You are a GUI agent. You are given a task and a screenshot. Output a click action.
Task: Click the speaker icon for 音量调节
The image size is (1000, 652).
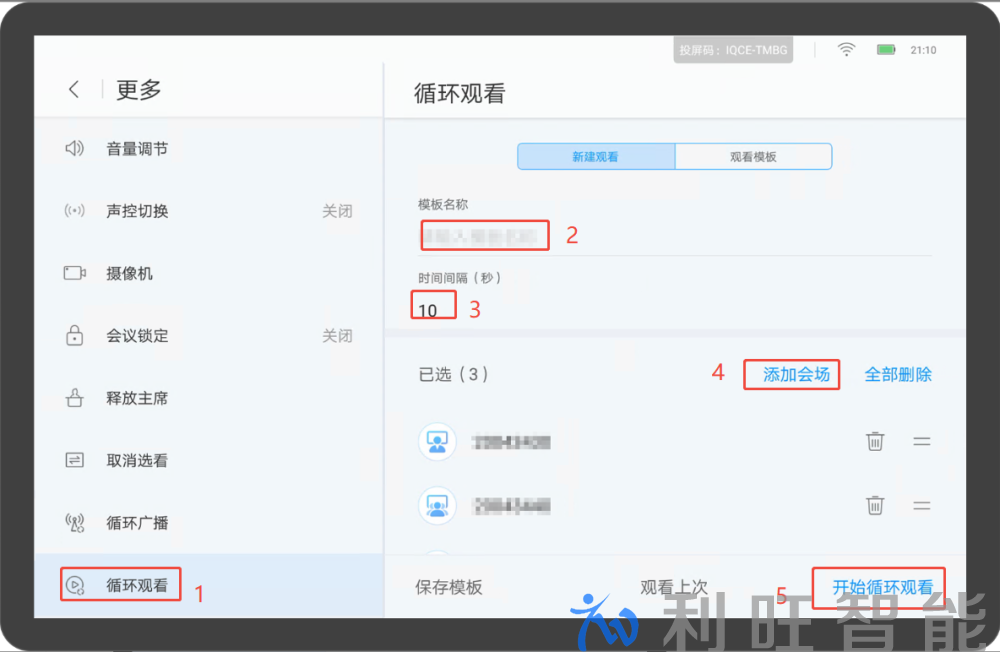[75, 149]
